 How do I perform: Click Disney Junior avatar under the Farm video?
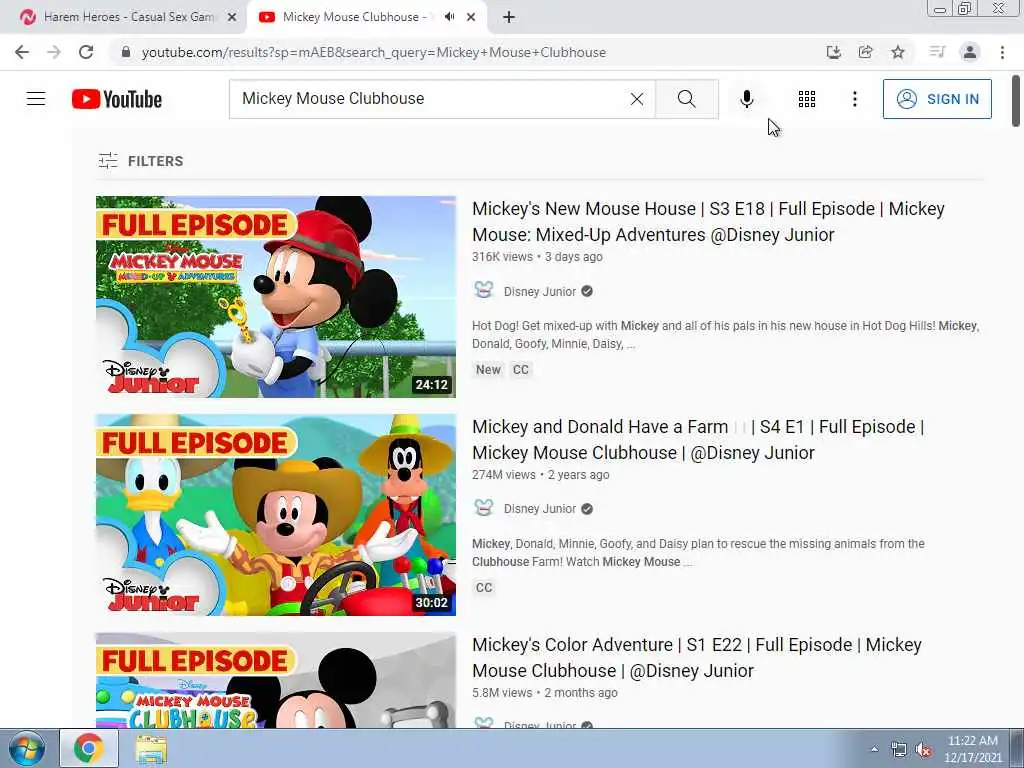pyautogui.click(x=484, y=508)
